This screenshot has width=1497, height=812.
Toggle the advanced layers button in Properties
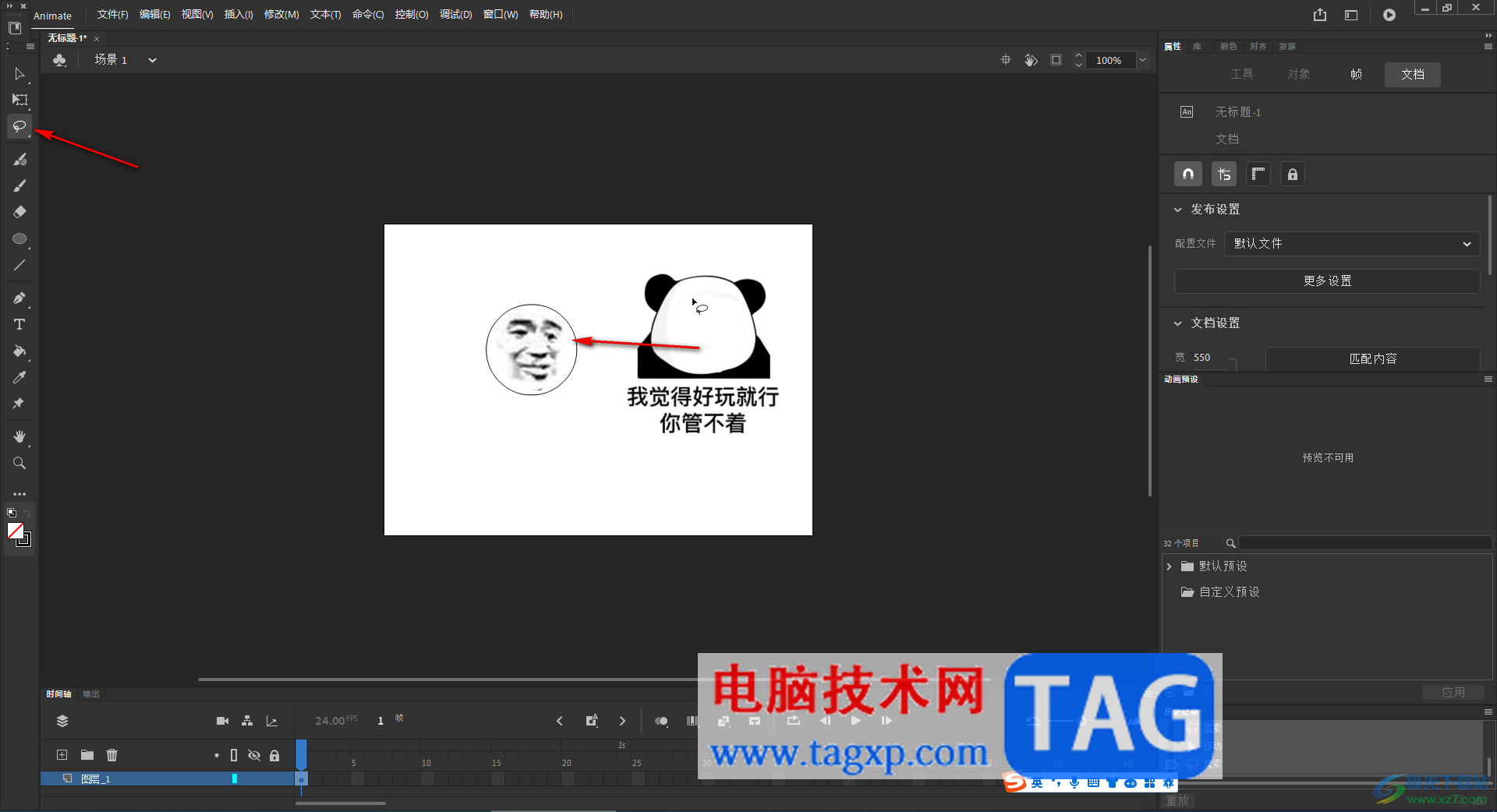1224,175
